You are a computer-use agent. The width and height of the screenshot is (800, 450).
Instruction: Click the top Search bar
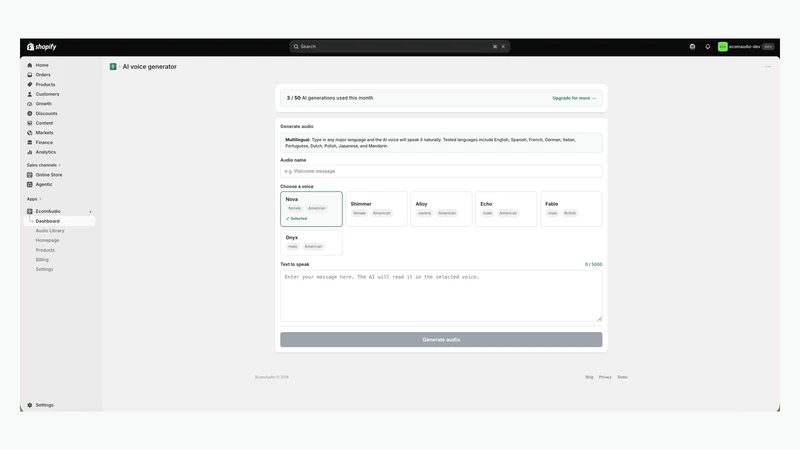coord(399,46)
